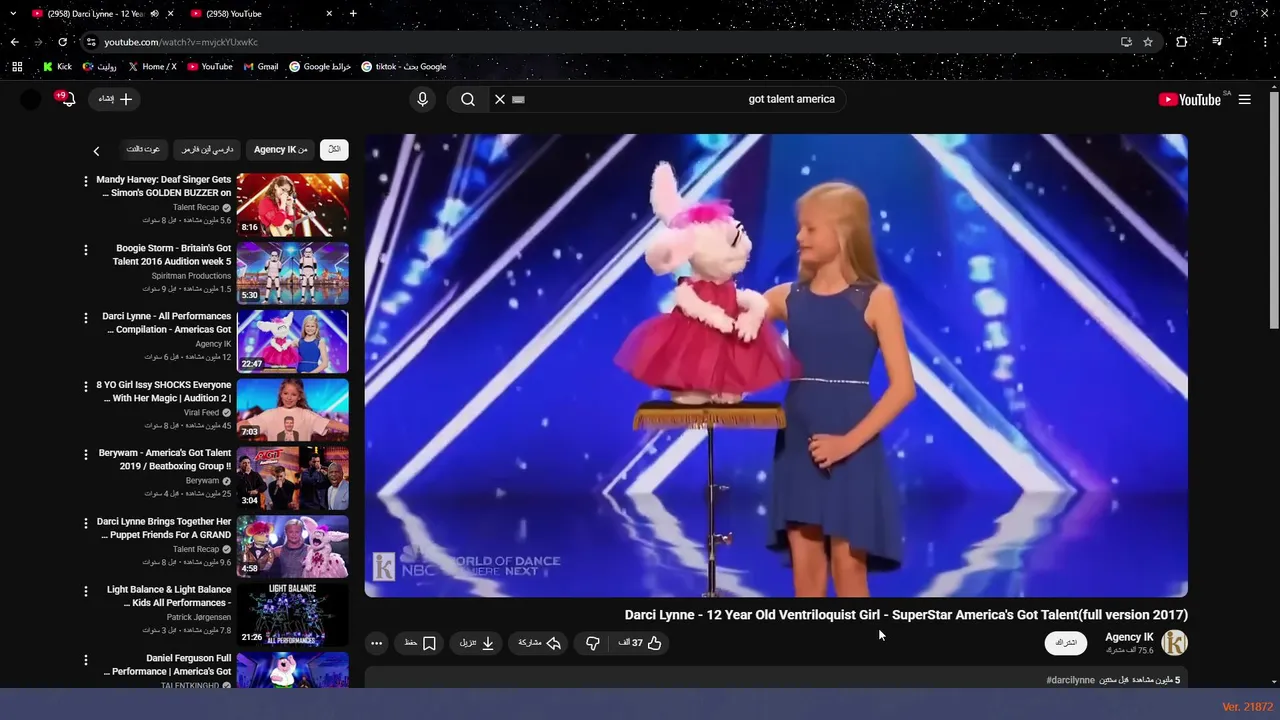Screen dimensions: 1280x720
Task: Open options for Light Balance Kids video
Action: (x=85, y=591)
